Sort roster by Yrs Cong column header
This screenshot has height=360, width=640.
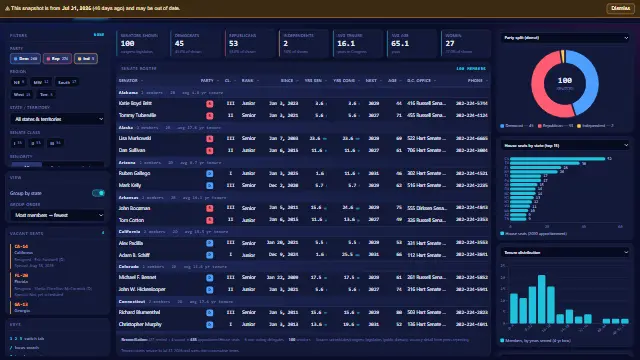coord(346,81)
